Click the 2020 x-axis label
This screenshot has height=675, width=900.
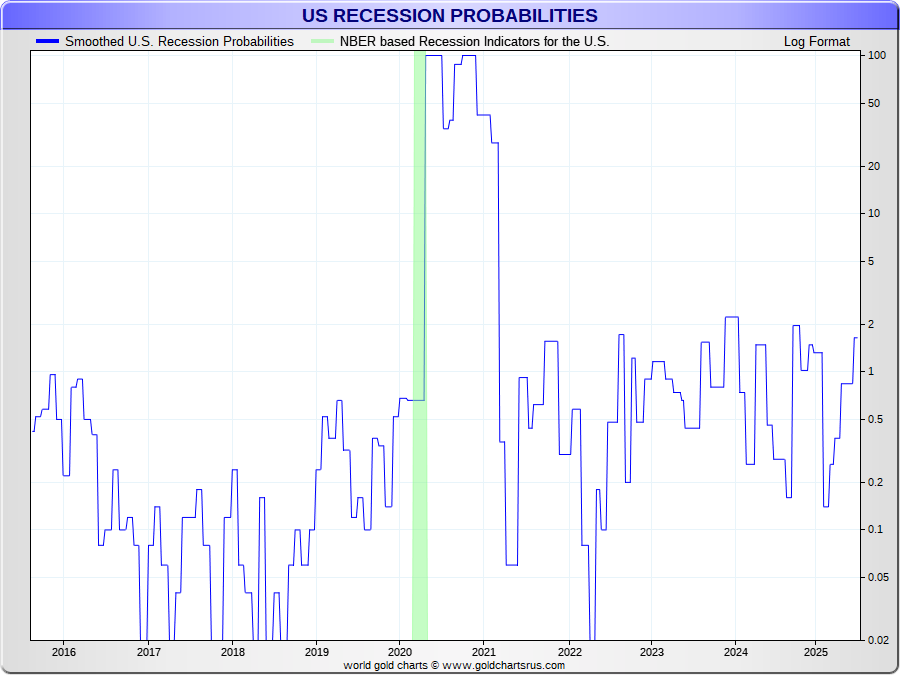coord(400,652)
